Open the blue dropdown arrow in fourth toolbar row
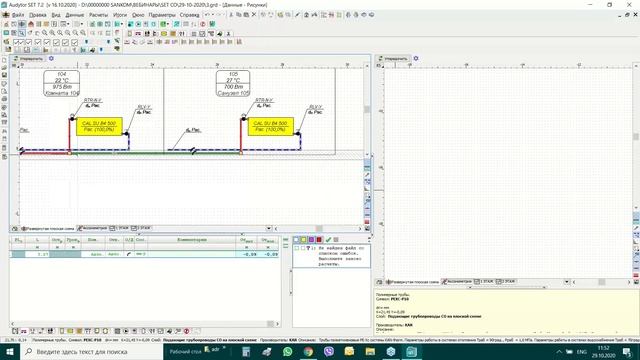Screen dimensions: 640x360 (x=101, y=49)
